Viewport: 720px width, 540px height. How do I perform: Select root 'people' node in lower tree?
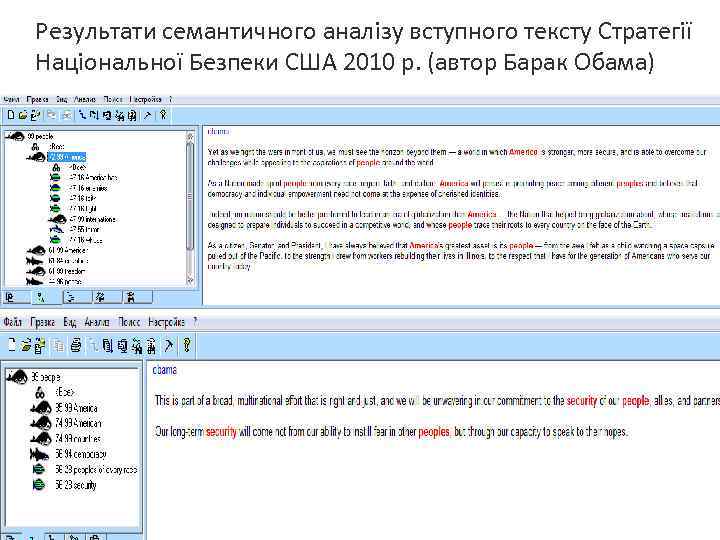pyautogui.click(x=45, y=377)
